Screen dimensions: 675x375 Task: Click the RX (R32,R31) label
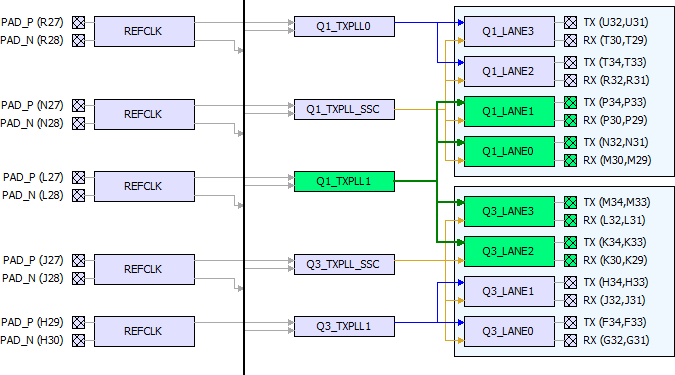pos(616,81)
